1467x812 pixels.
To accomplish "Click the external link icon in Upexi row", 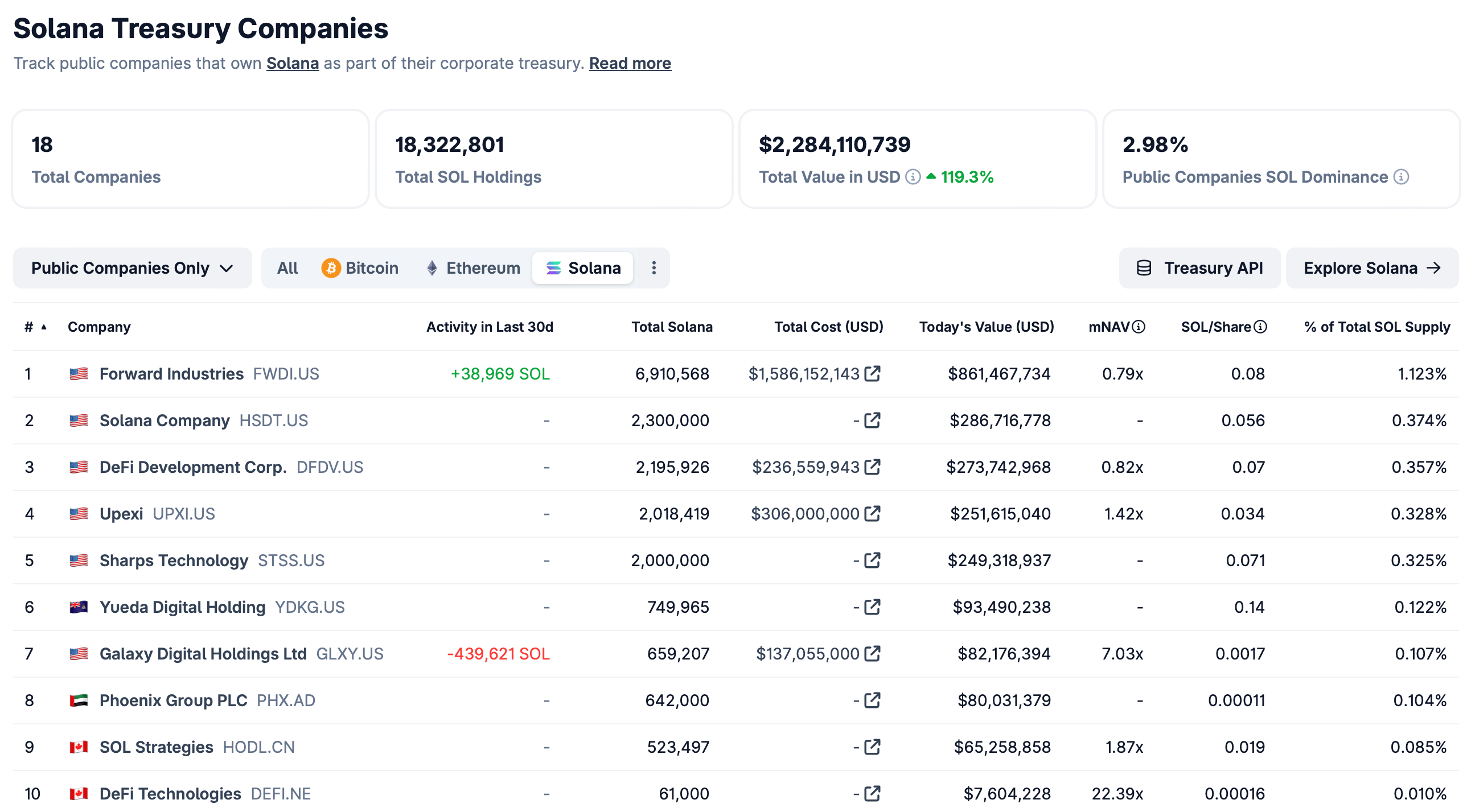I will point(872,514).
